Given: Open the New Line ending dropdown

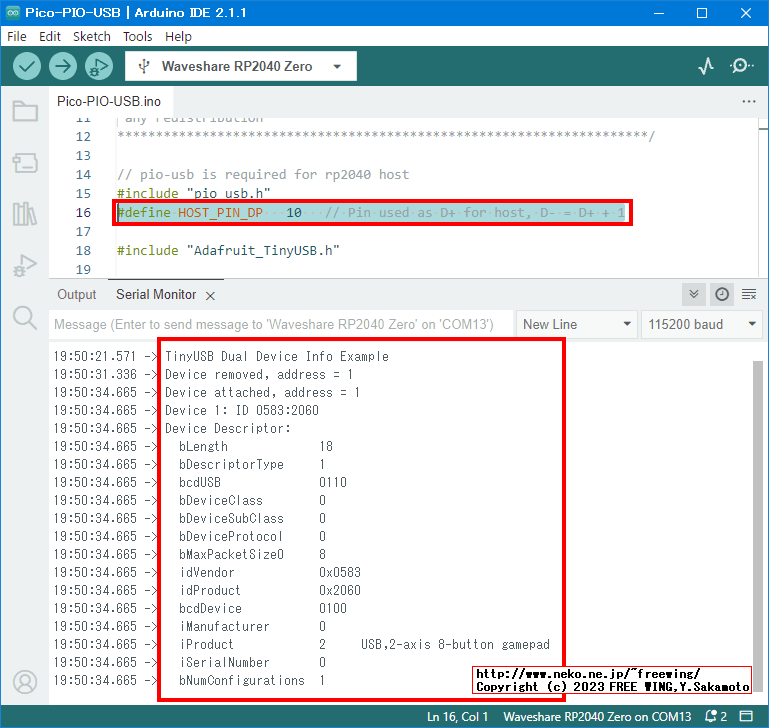Looking at the screenshot, I should tap(577, 324).
